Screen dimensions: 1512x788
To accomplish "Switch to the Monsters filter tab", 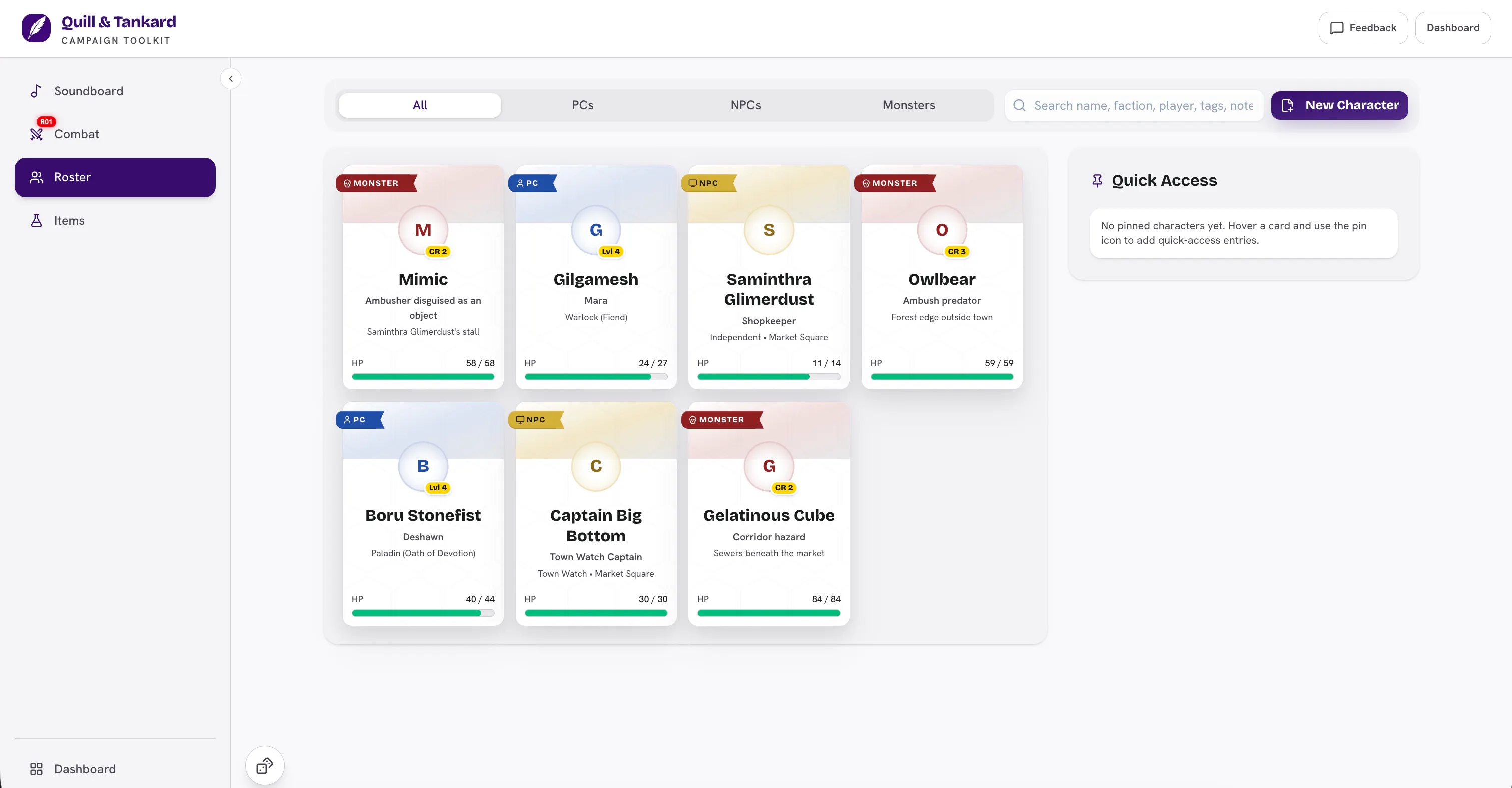I will tap(909, 105).
